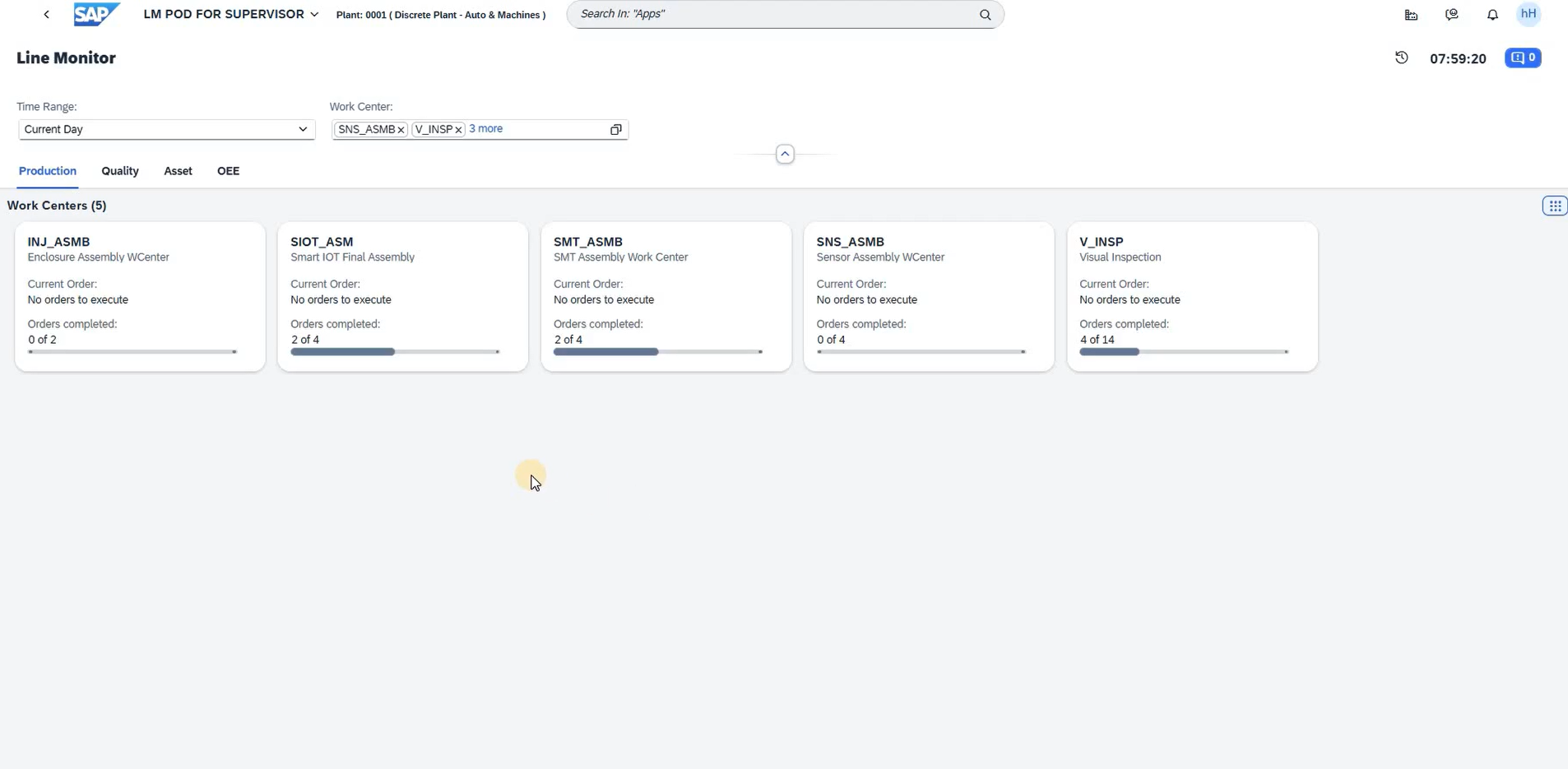Click the refresh history clock icon
The height and width of the screenshot is (769, 1568).
point(1402,58)
